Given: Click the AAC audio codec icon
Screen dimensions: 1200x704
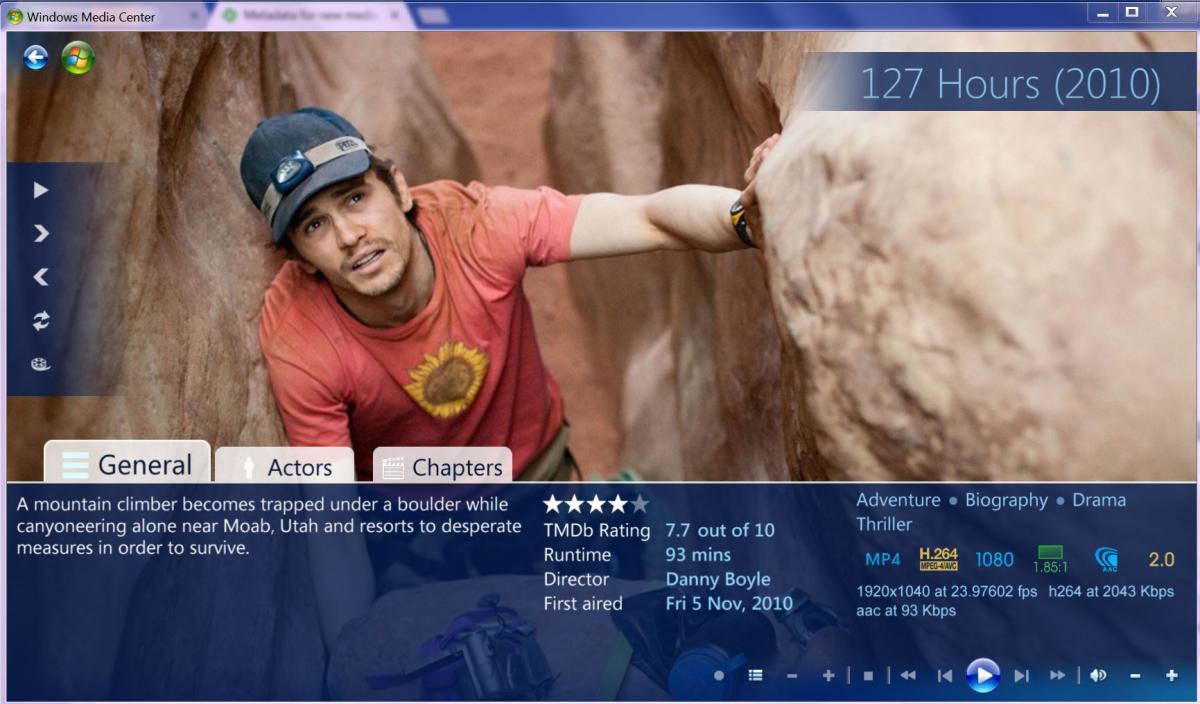Looking at the screenshot, I should (x=1107, y=559).
